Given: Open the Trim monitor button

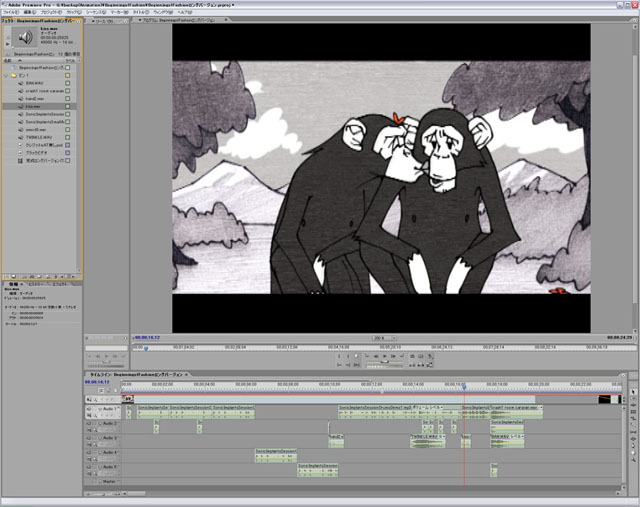Looking at the screenshot, I should 429,365.
